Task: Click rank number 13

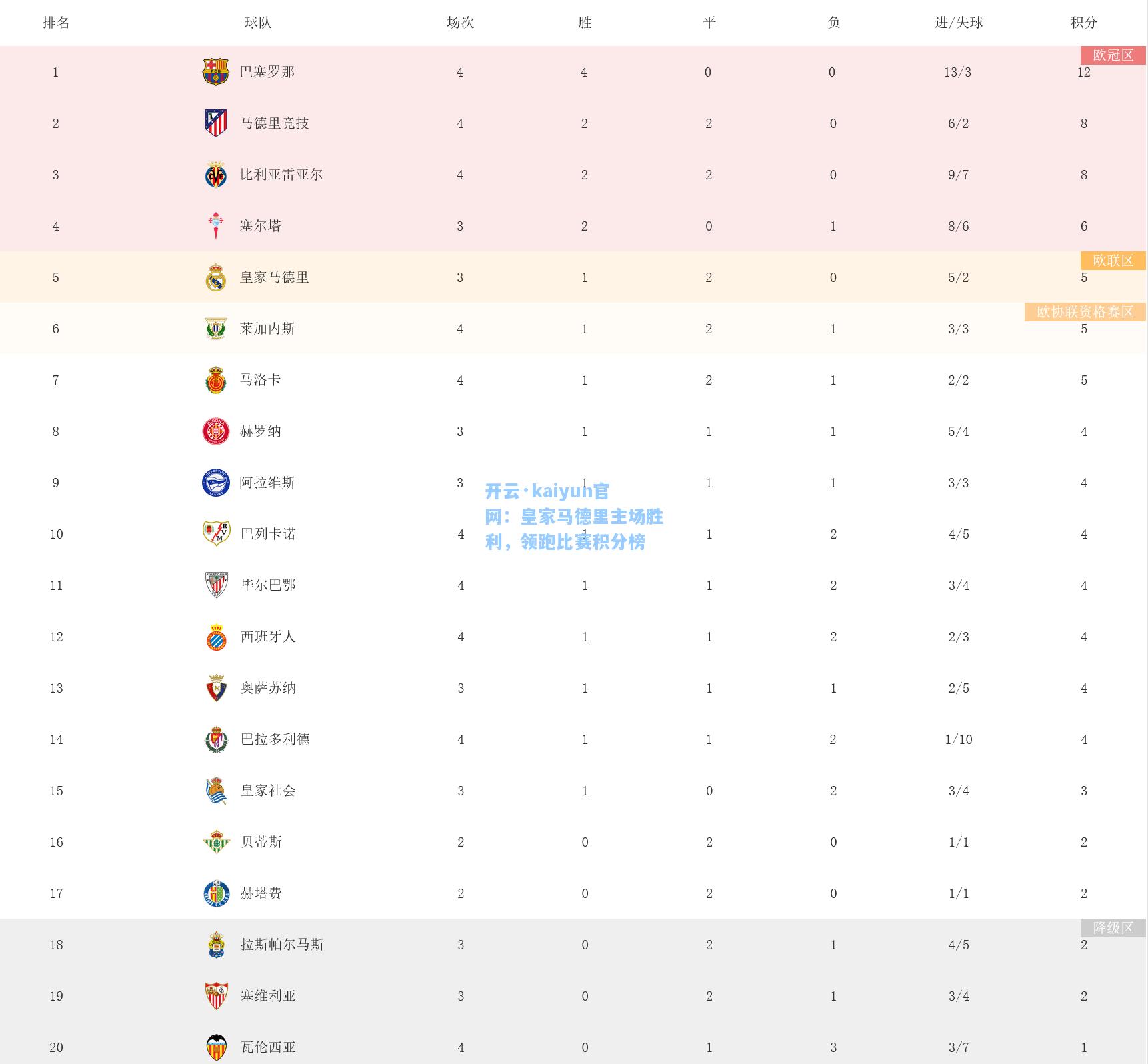Action: click(x=57, y=689)
